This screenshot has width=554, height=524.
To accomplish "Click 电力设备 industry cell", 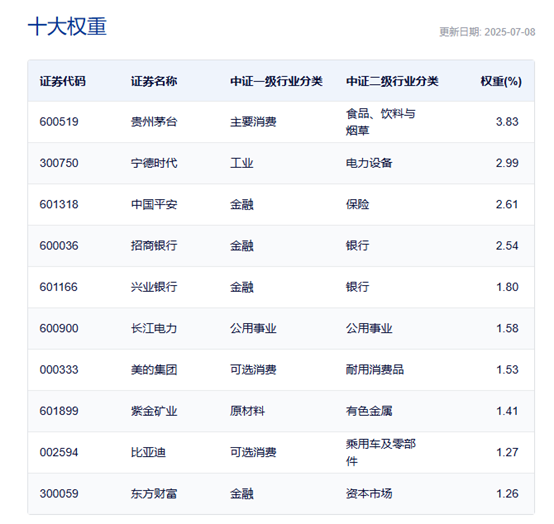I will [369, 163].
